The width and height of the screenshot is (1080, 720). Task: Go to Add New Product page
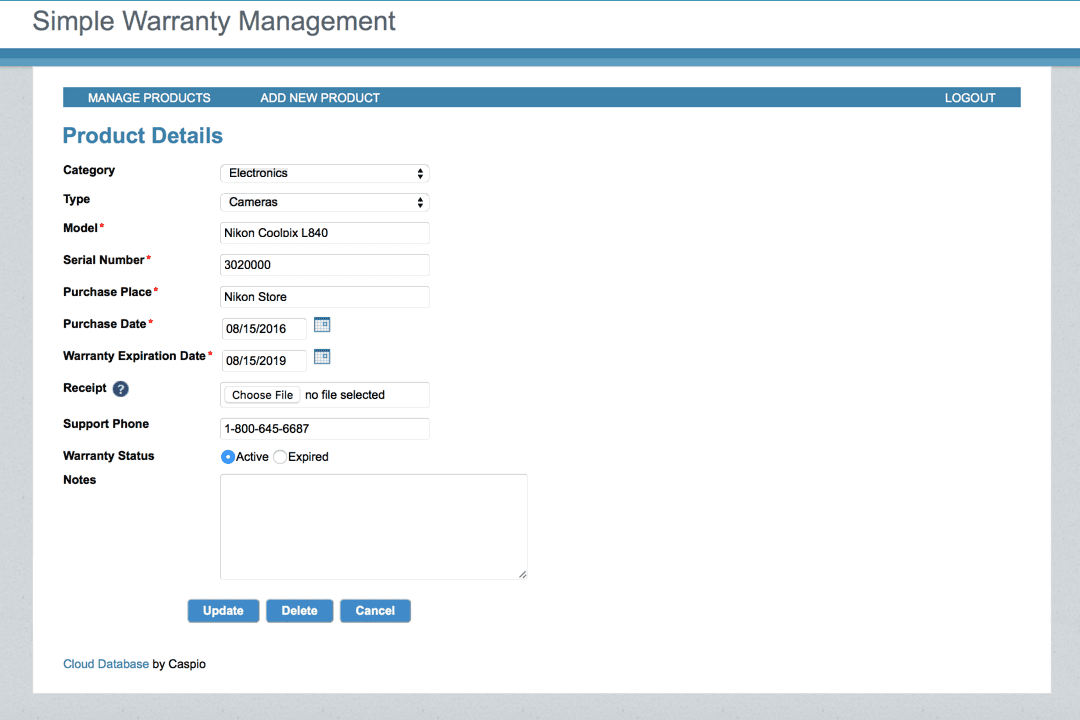coord(320,98)
